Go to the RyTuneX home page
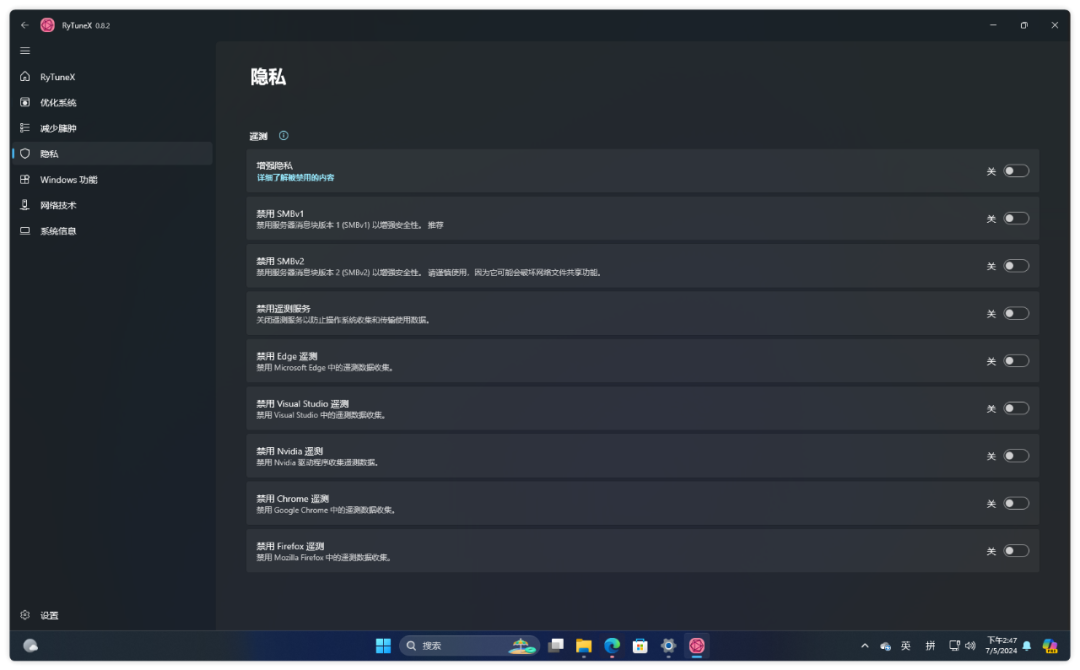1080x670 pixels. click(x=112, y=76)
